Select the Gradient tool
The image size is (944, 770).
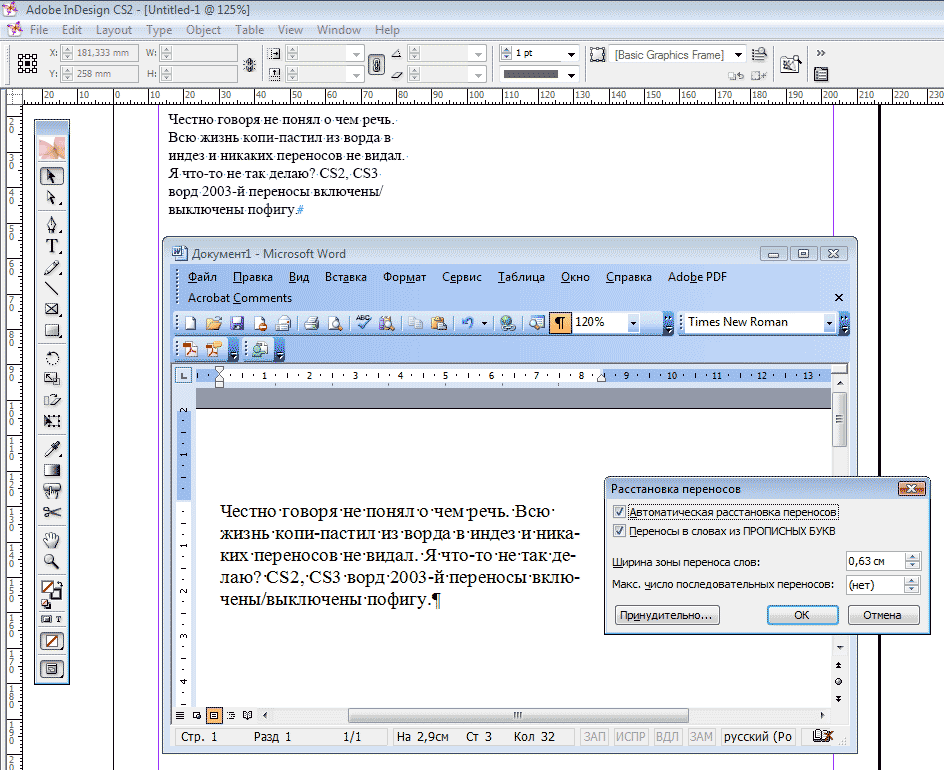tap(52, 470)
